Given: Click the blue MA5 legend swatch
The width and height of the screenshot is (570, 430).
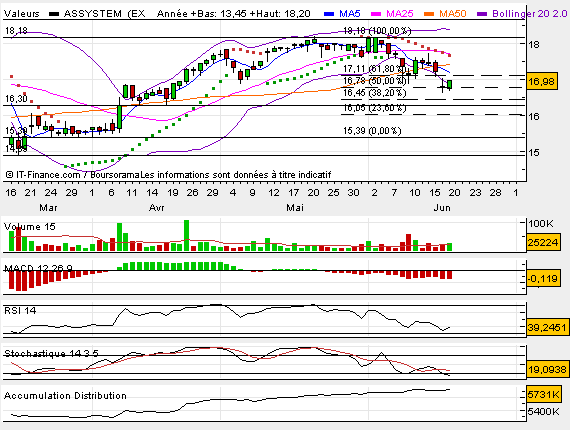Looking at the screenshot, I should (x=329, y=14).
